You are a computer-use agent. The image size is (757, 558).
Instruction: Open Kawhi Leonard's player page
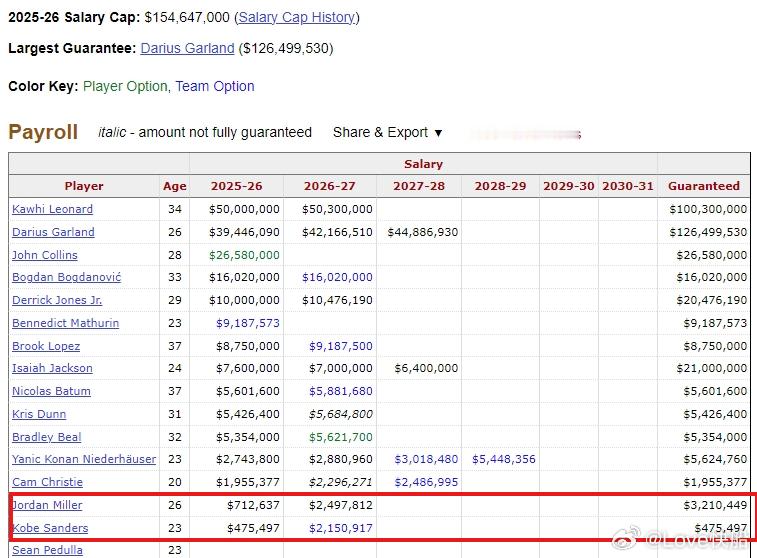pos(52,209)
